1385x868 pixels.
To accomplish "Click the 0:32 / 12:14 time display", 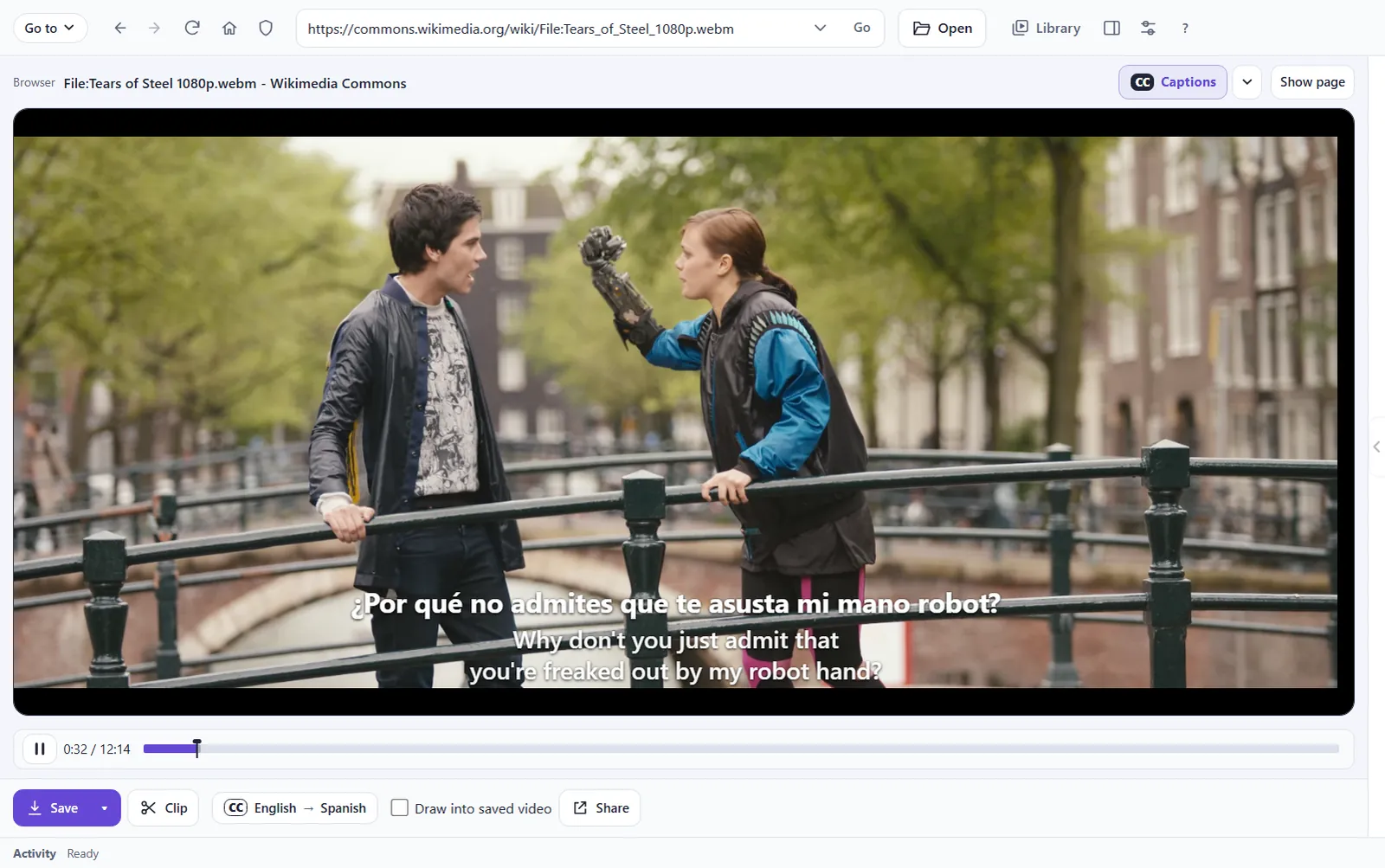I will 97,749.
